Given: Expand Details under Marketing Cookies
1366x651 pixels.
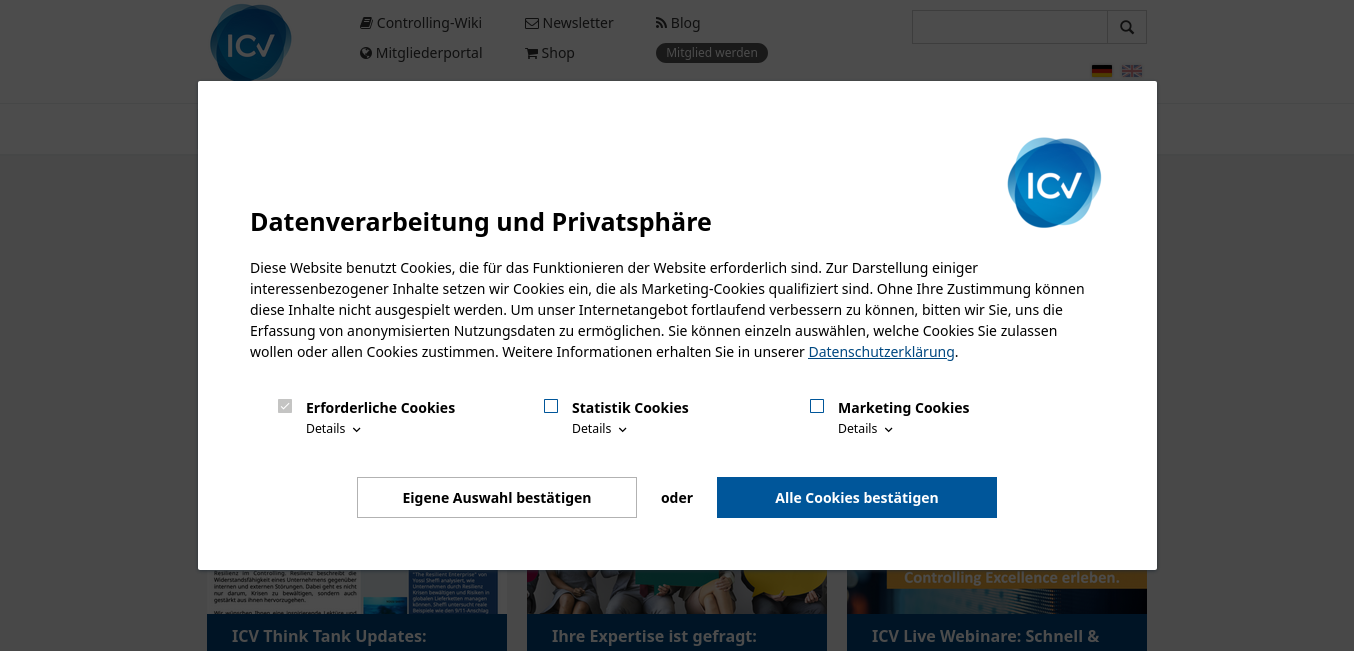Looking at the screenshot, I should (x=866, y=429).
